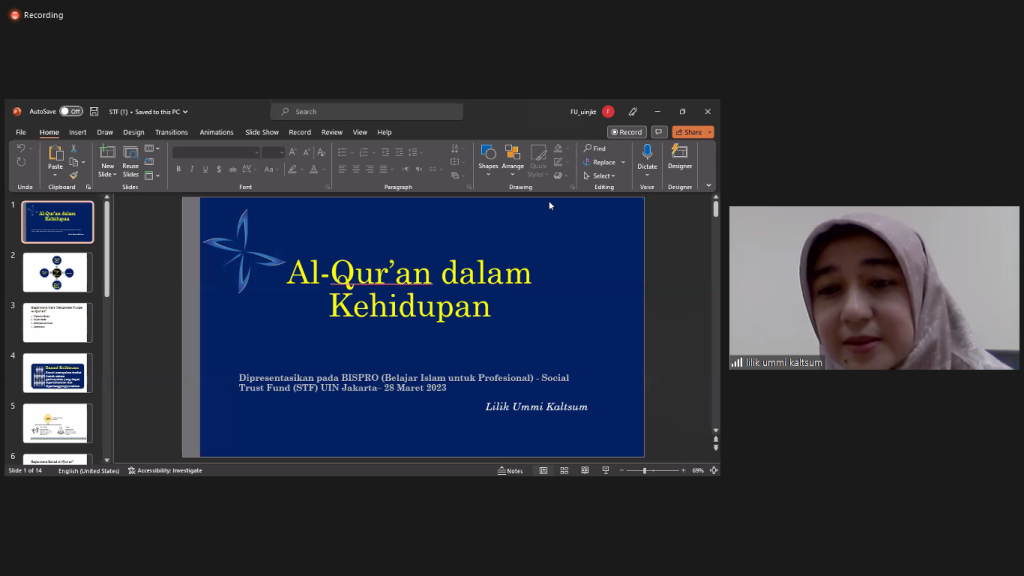Open Notes pane from status bar
This screenshot has height=576, width=1024.
(x=511, y=470)
